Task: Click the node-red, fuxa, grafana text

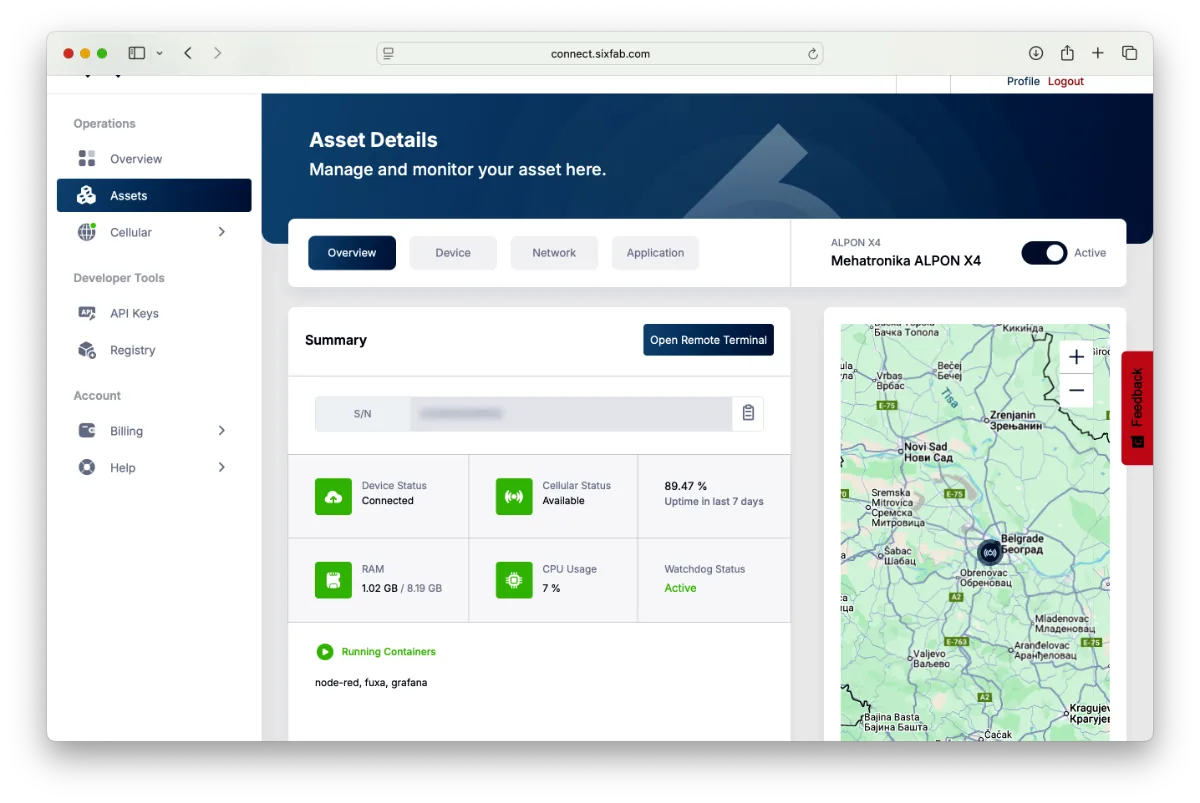Action: (x=371, y=683)
